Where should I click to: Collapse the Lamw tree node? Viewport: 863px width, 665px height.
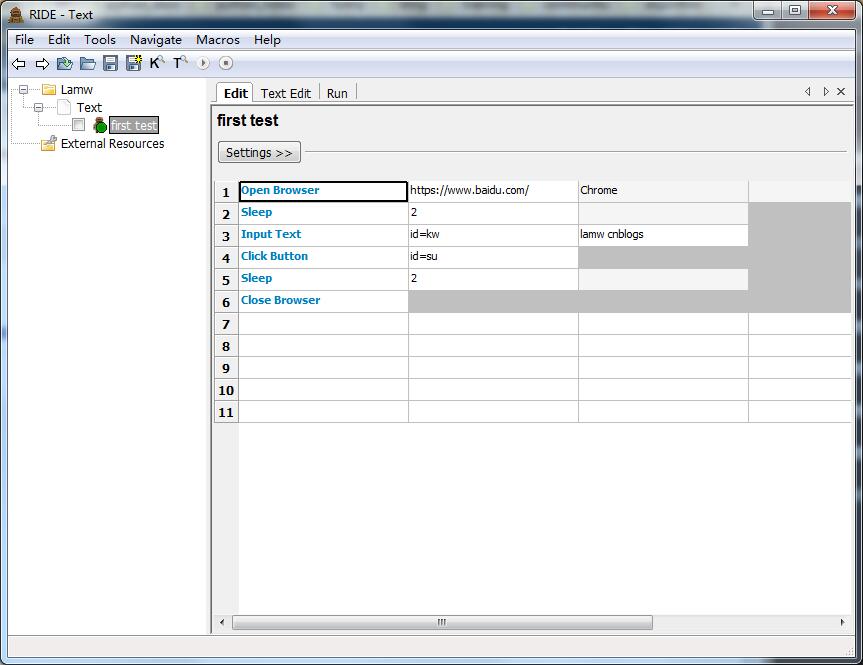pos(24,89)
